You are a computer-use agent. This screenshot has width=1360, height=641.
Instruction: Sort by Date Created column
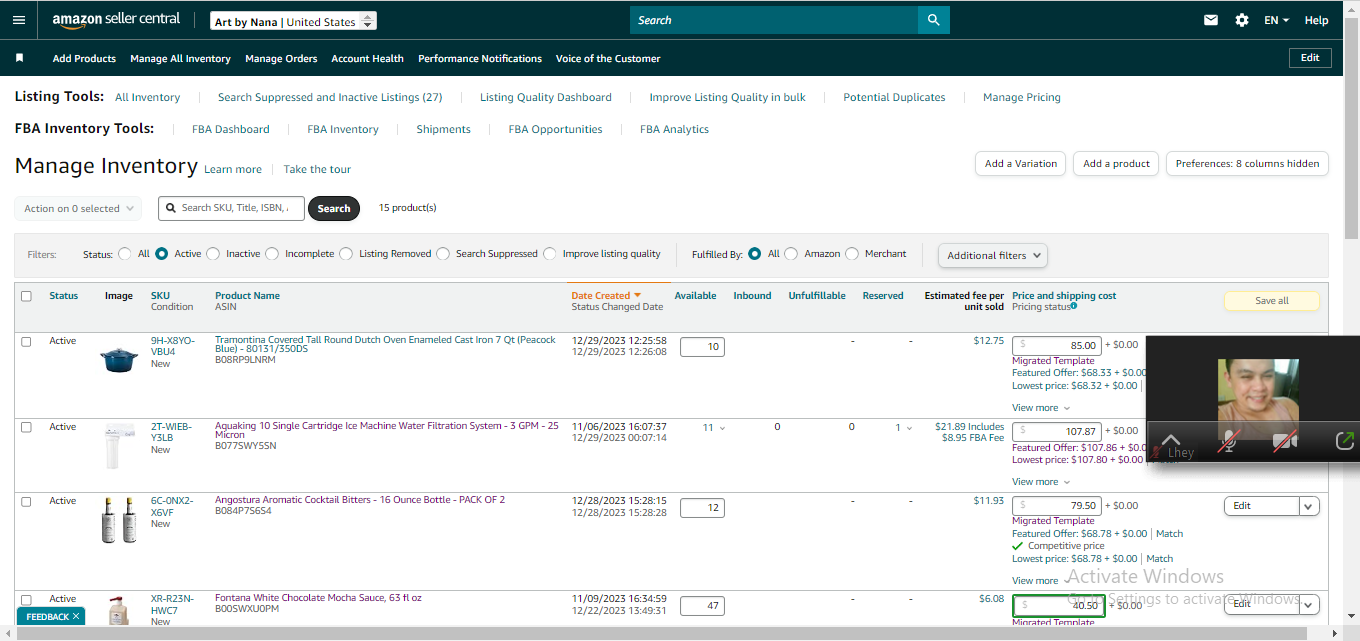point(606,296)
